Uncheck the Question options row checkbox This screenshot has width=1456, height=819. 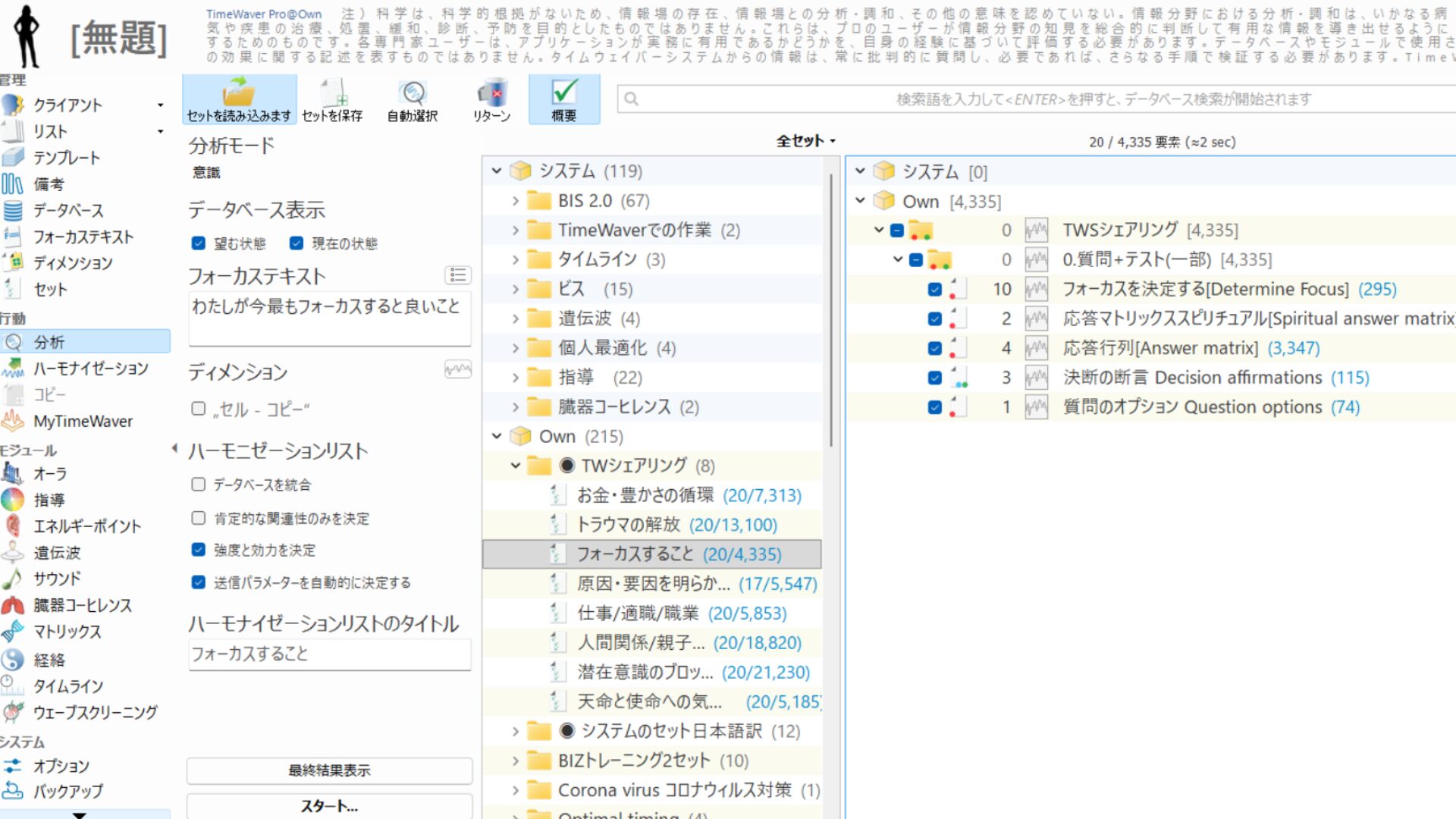click(934, 407)
